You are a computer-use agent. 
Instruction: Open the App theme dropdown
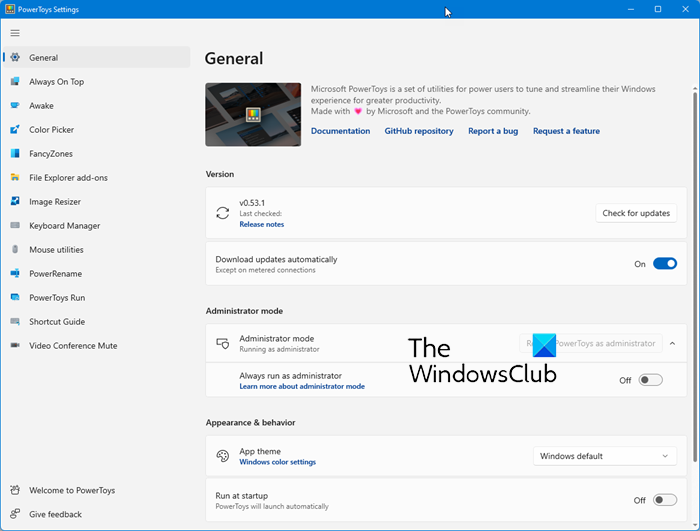tap(604, 456)
